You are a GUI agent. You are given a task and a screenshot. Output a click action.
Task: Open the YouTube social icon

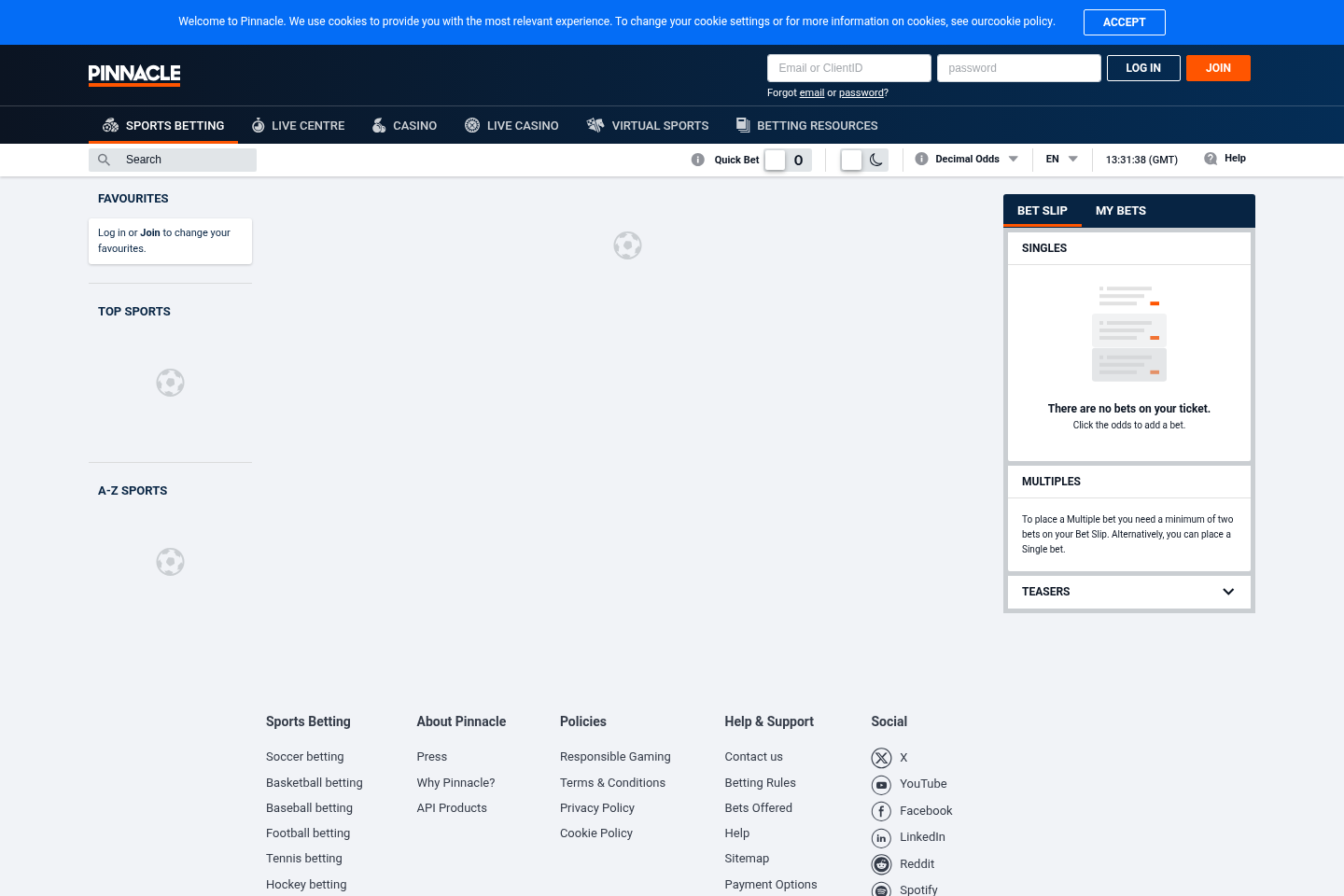click(881, 785)
